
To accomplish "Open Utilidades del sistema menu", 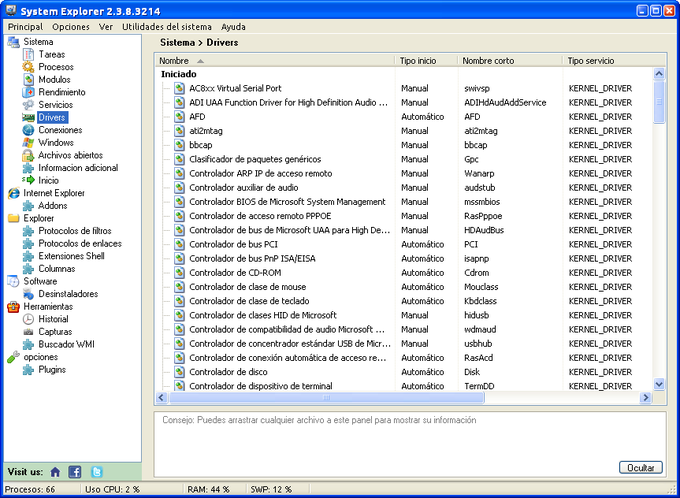I will click(x=167, y=27).
